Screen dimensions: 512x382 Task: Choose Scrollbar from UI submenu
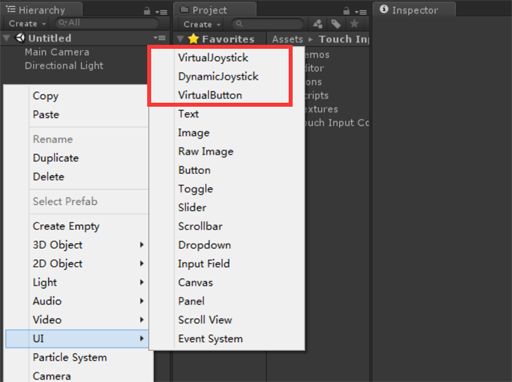[x=200, y=226]
